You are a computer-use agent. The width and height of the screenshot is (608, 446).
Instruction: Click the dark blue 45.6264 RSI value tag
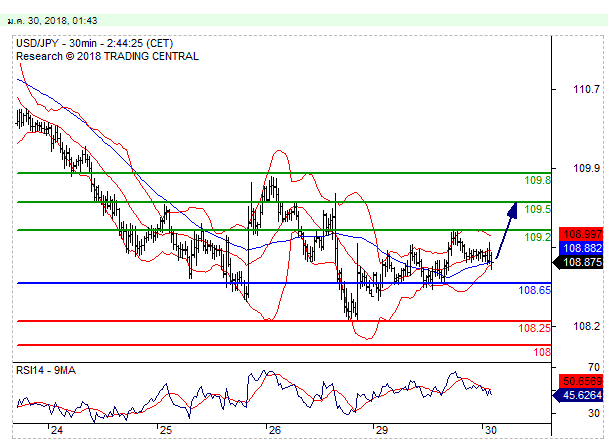[x=578, y=395]
